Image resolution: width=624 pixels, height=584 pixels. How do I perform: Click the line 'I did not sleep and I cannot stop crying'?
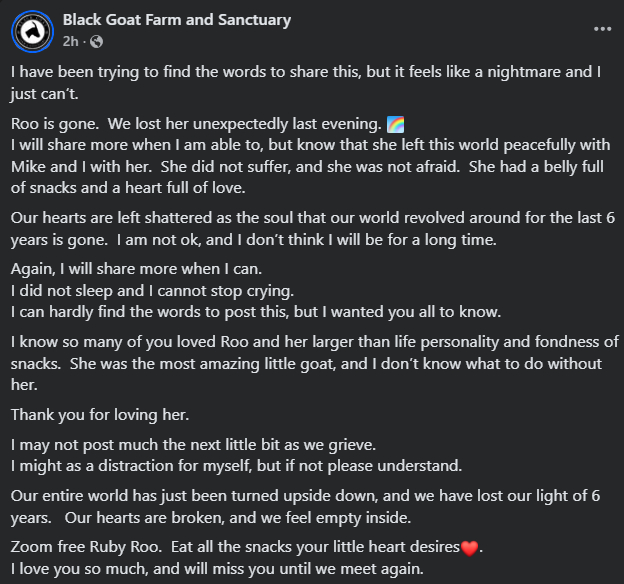[x=152, y=291]
